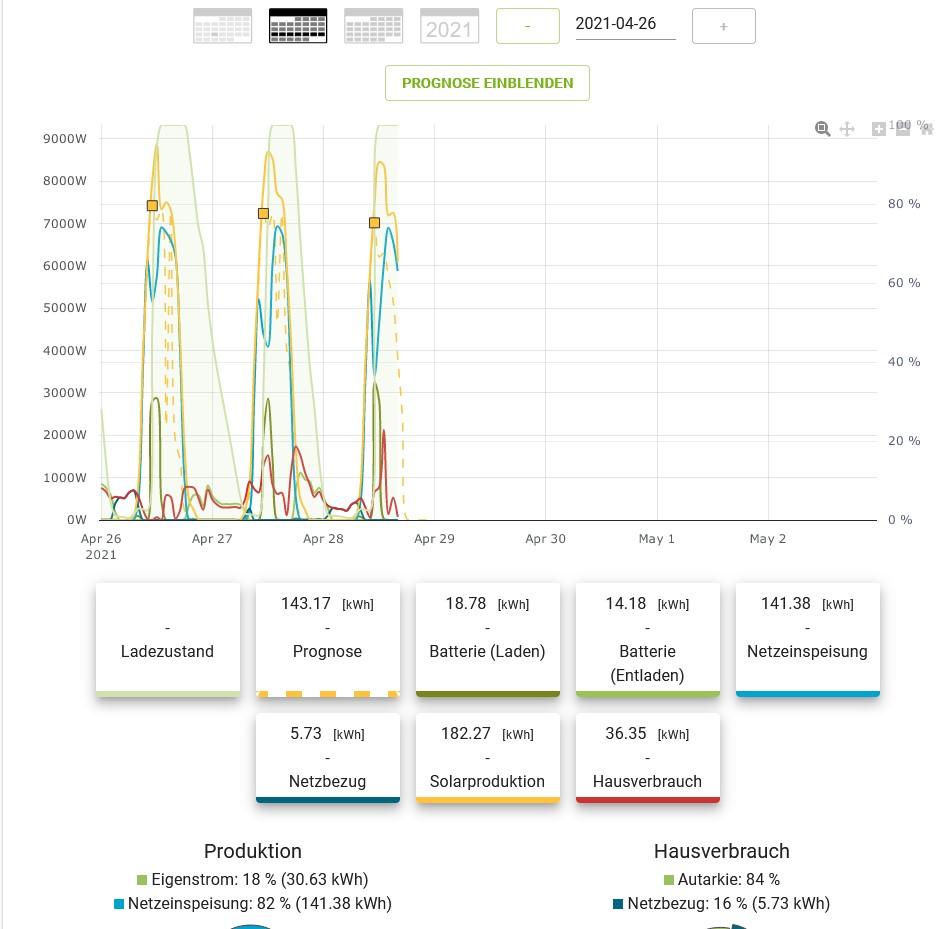Image resolution: width=949 pixels, height=929 pixels.
Task: Toggle the Netzeinspeisung 141.38 kWh card
Action: [807, 640]
